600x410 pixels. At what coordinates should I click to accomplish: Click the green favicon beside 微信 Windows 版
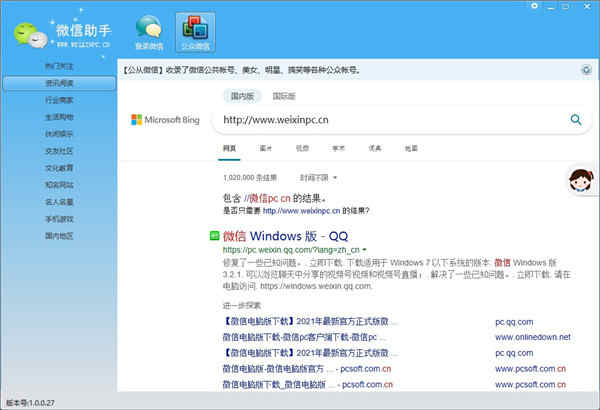[214, 236]
